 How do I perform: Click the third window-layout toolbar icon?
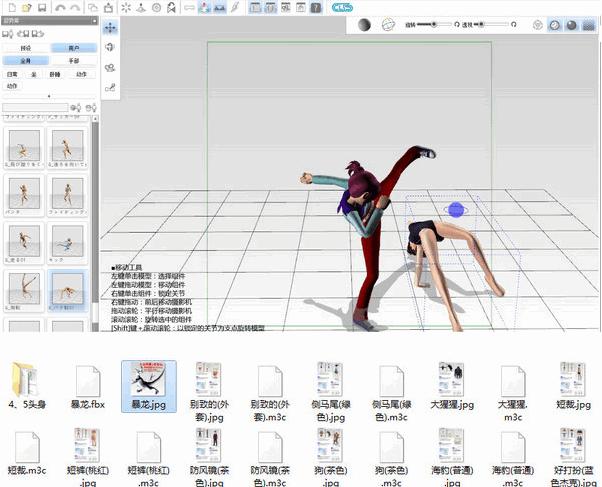[x=286, y=7]
